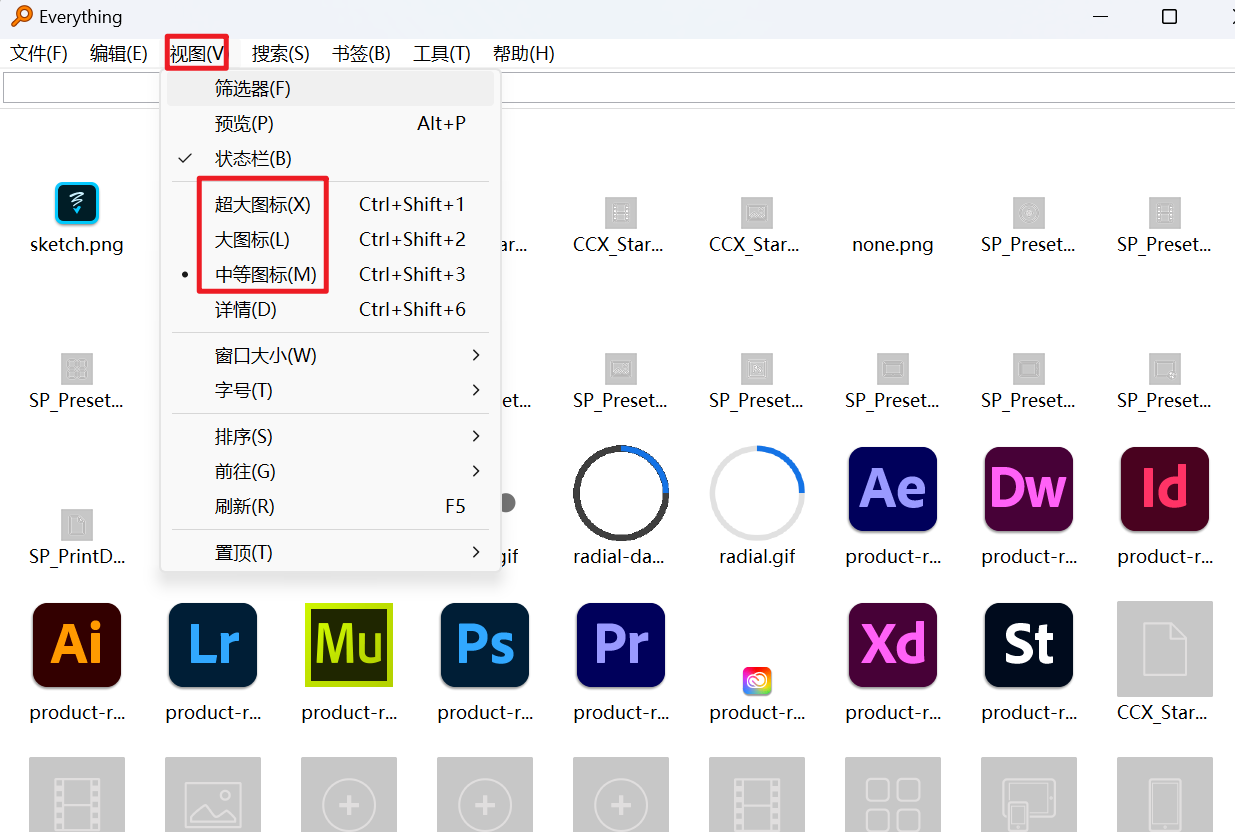Close the open 视图(V) menu

198,53
